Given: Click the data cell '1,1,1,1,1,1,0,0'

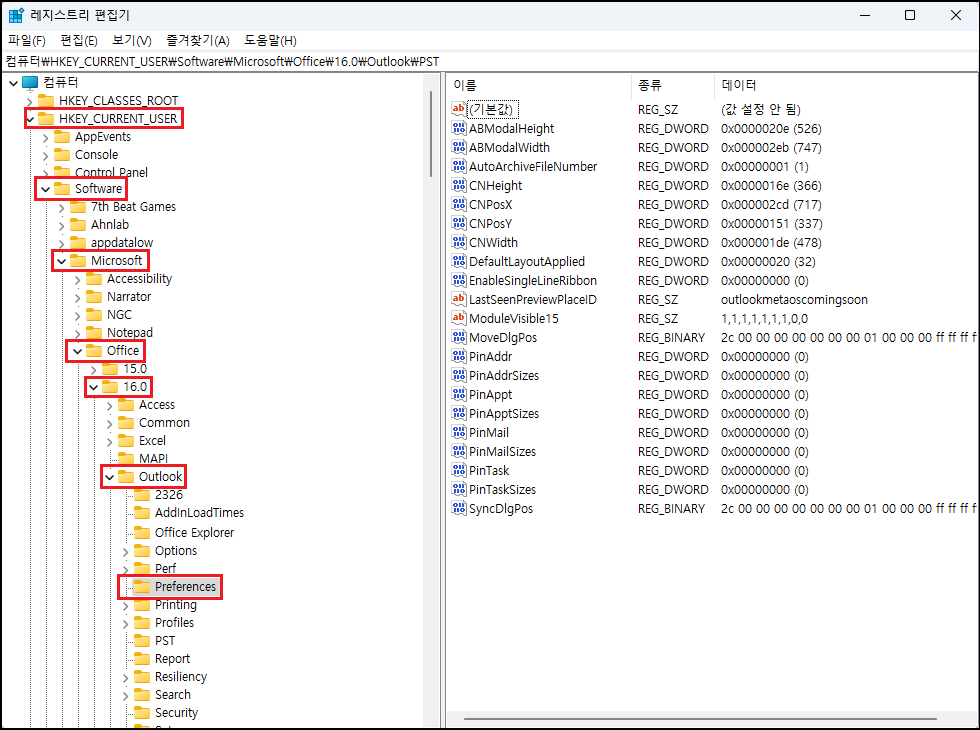Looking at the screenshot, I should coord(764,318).
